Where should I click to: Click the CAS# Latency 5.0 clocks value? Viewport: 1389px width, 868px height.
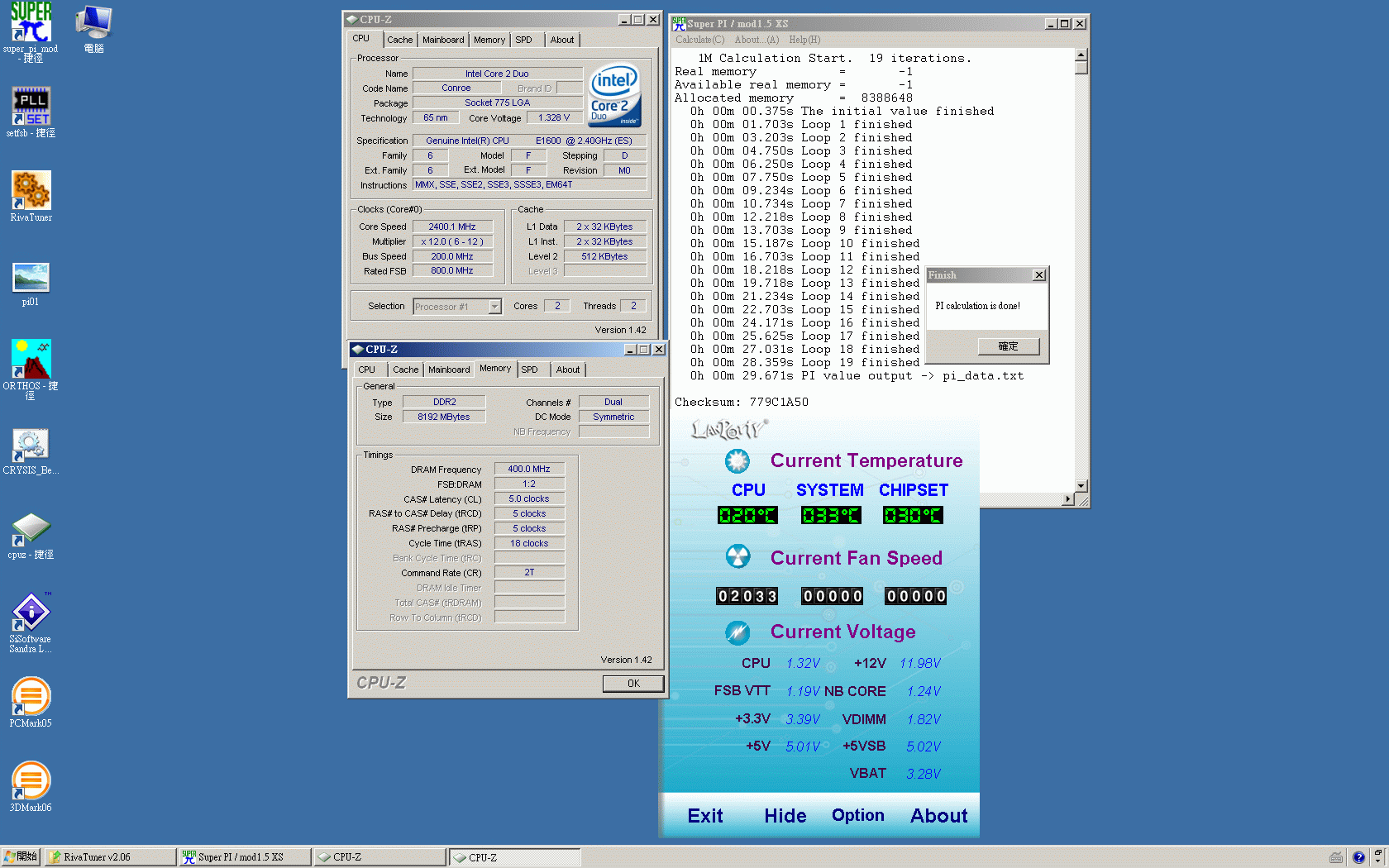pyautogui.click(x=529, y=498)
